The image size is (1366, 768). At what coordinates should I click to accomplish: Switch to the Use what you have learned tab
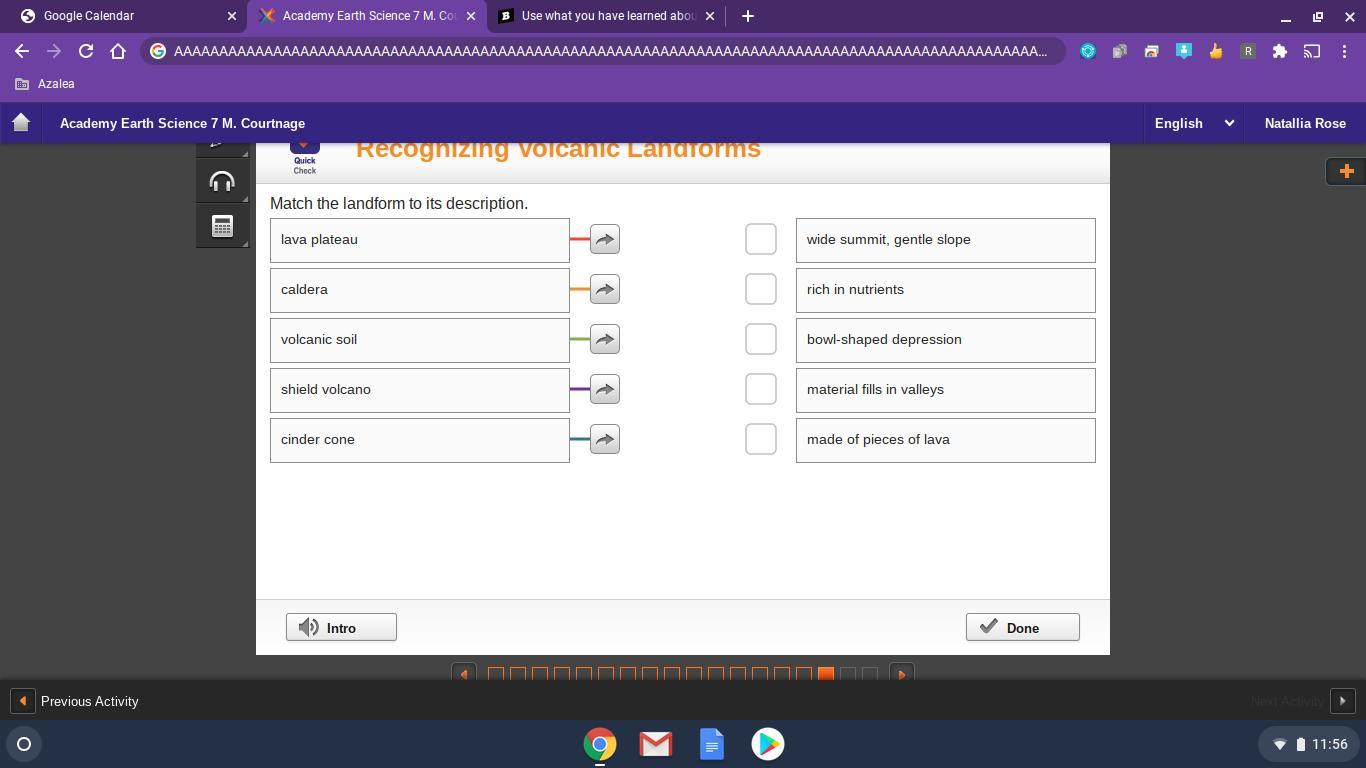click(x=608, y=16)
